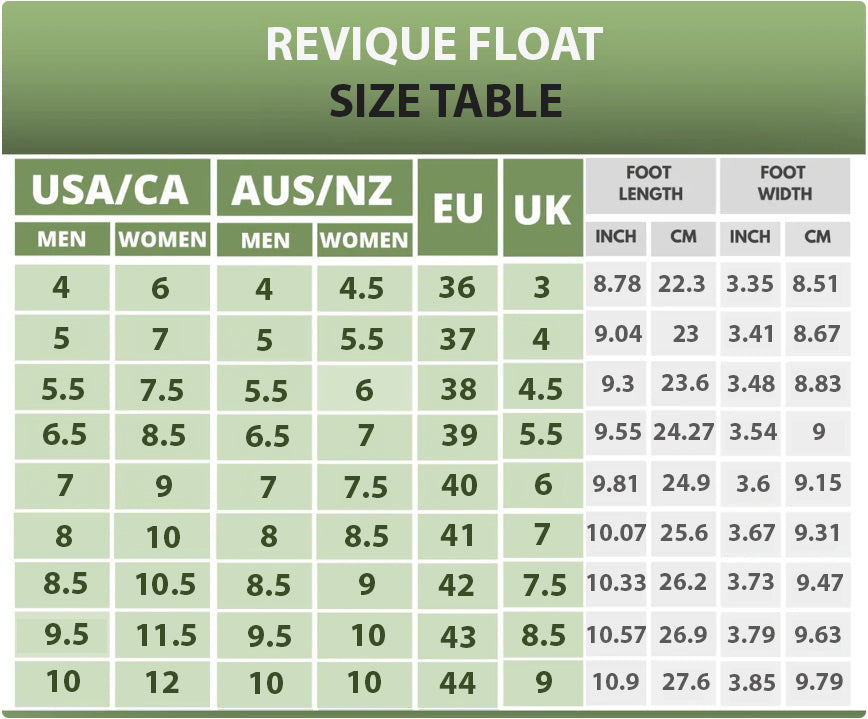Viewport: 868px width, 719px height.
Task: Click the FOOT LENGTH header
Action: (x=650, y=183)
